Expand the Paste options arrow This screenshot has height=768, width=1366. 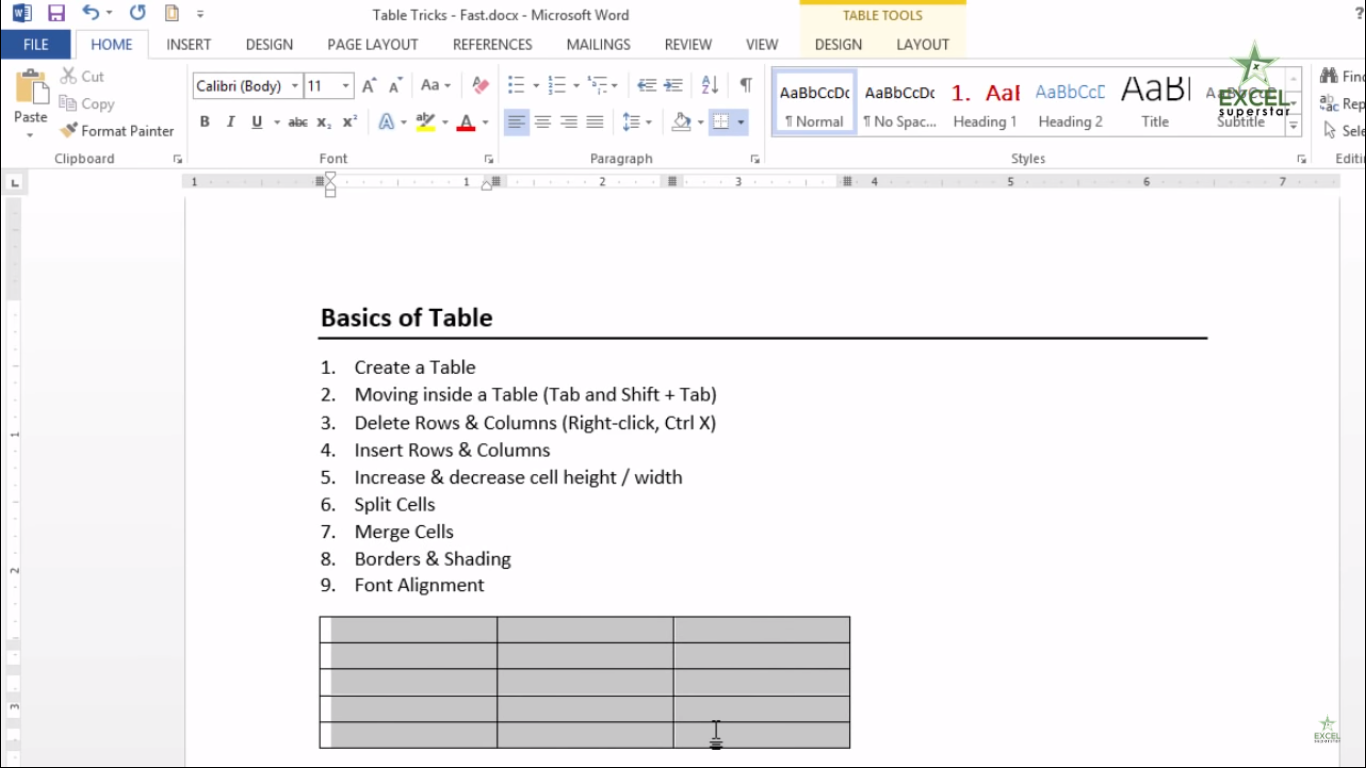point(30,134)
